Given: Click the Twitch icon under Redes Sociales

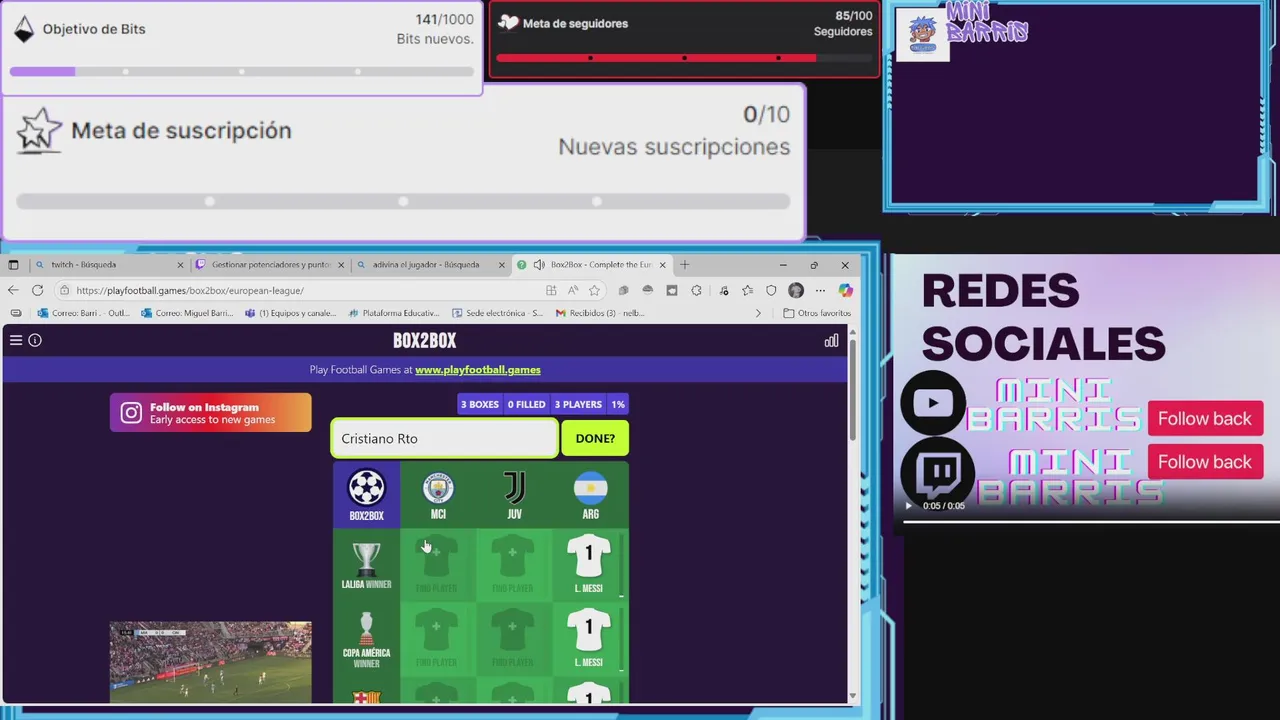Looking at the screenshot, I should [939, 471].
